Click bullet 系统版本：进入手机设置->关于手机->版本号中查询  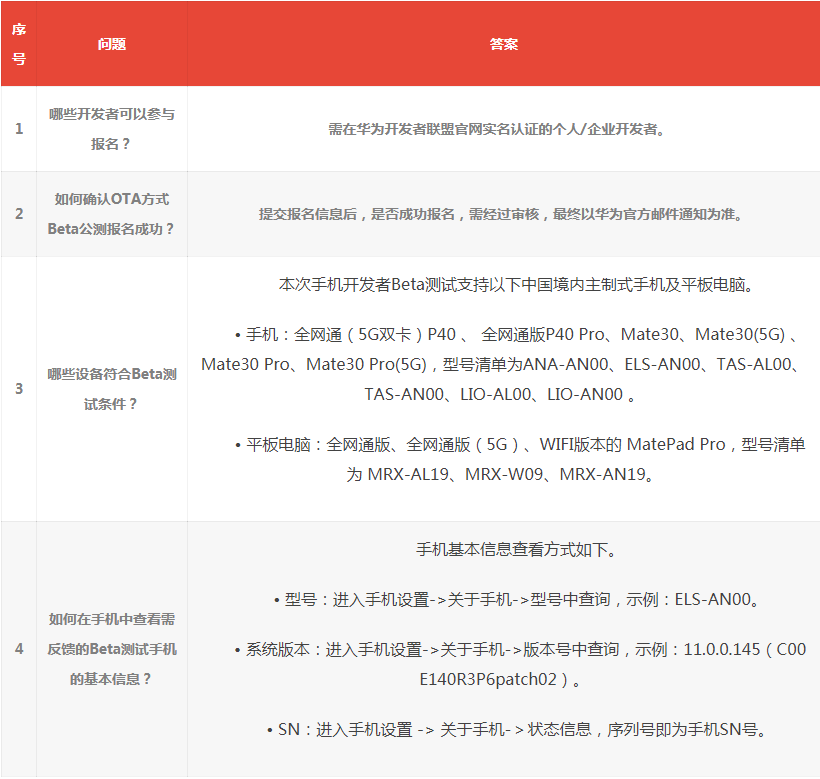(520, 650)
